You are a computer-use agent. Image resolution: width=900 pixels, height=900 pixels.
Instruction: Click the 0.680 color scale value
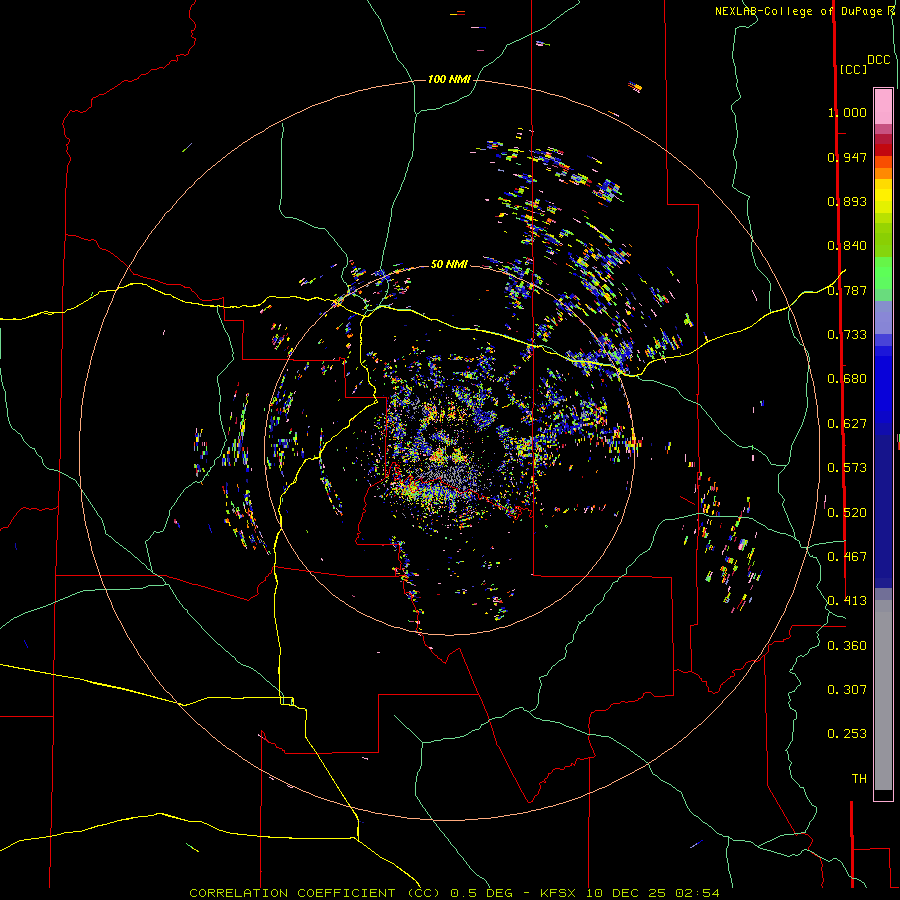pyautogui.click(x=847, y=379)
